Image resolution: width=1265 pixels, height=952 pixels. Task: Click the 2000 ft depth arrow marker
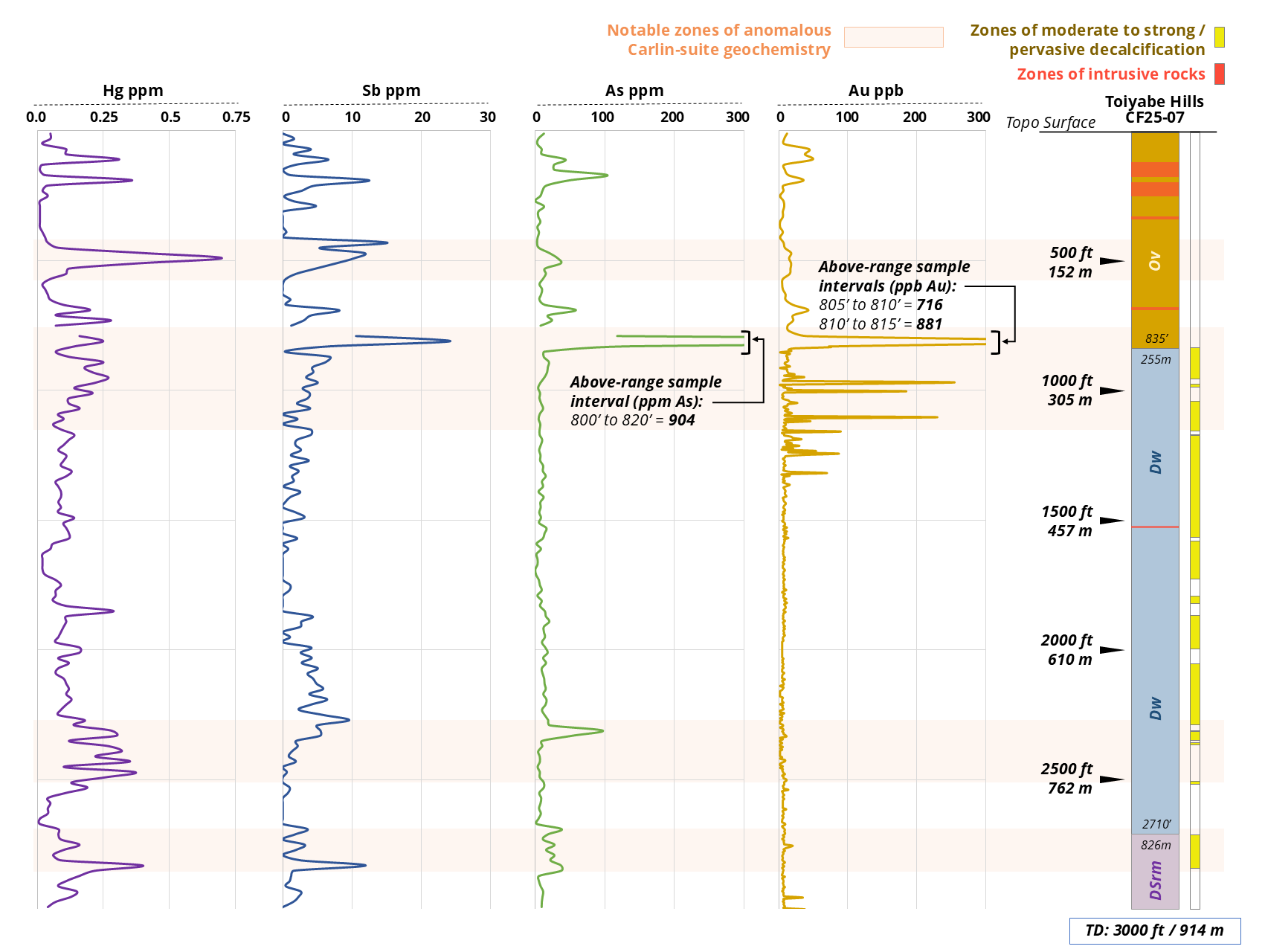(1111, 650)
